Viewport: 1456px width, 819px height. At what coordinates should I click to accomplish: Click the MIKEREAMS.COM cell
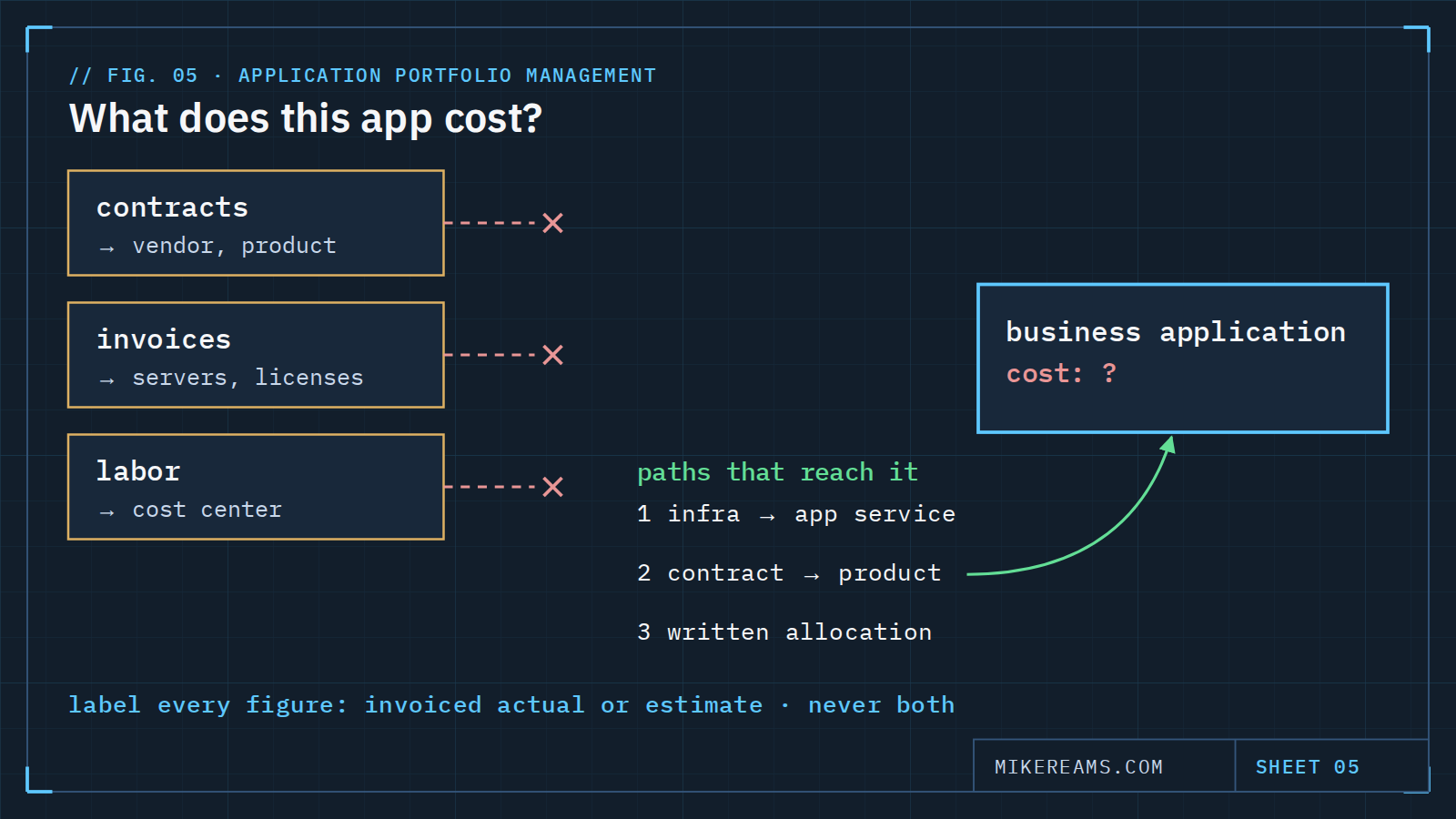(x=1104, y=766)
